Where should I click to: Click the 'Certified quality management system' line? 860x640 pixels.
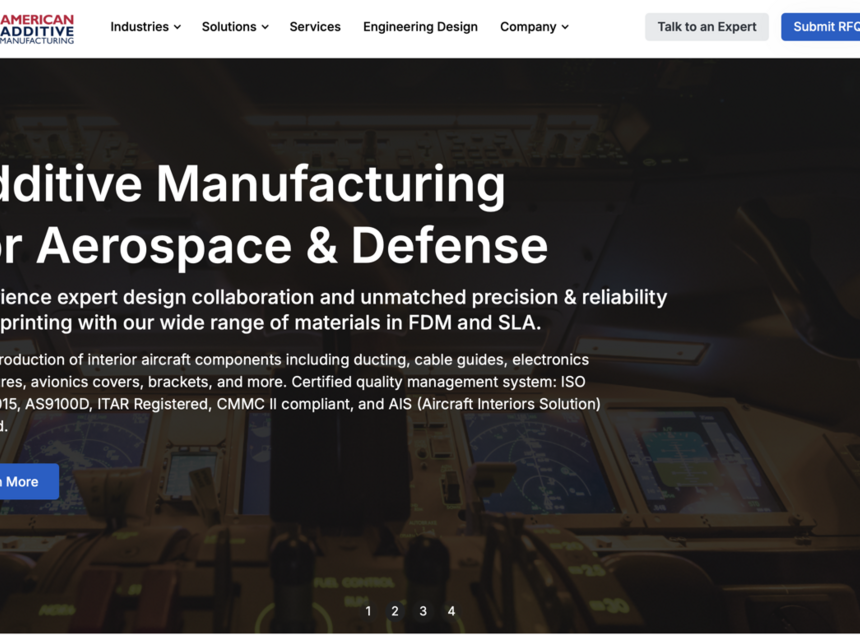[x=292, y=382]
